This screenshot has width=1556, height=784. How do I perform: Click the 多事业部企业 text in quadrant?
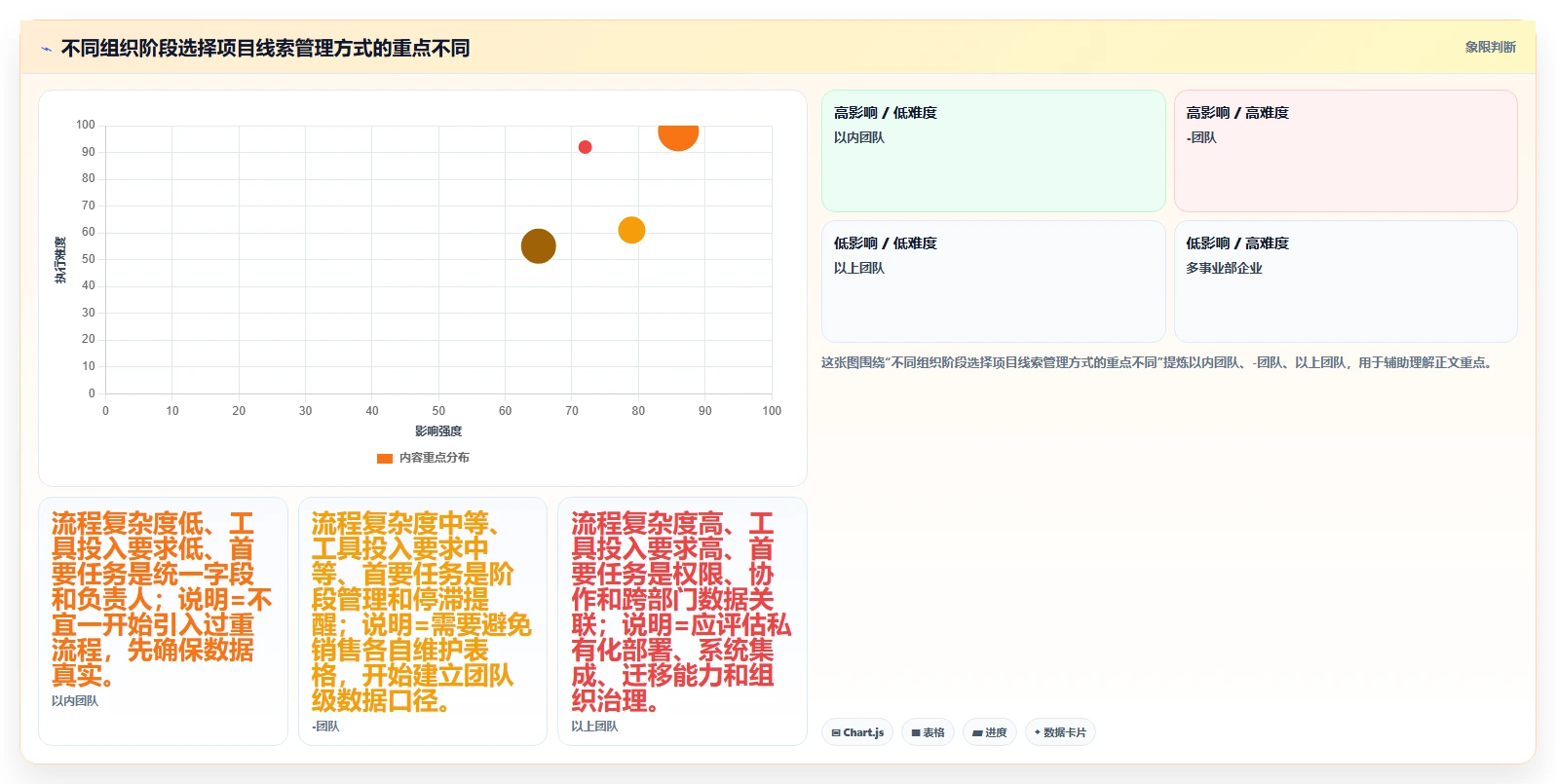1224,268
